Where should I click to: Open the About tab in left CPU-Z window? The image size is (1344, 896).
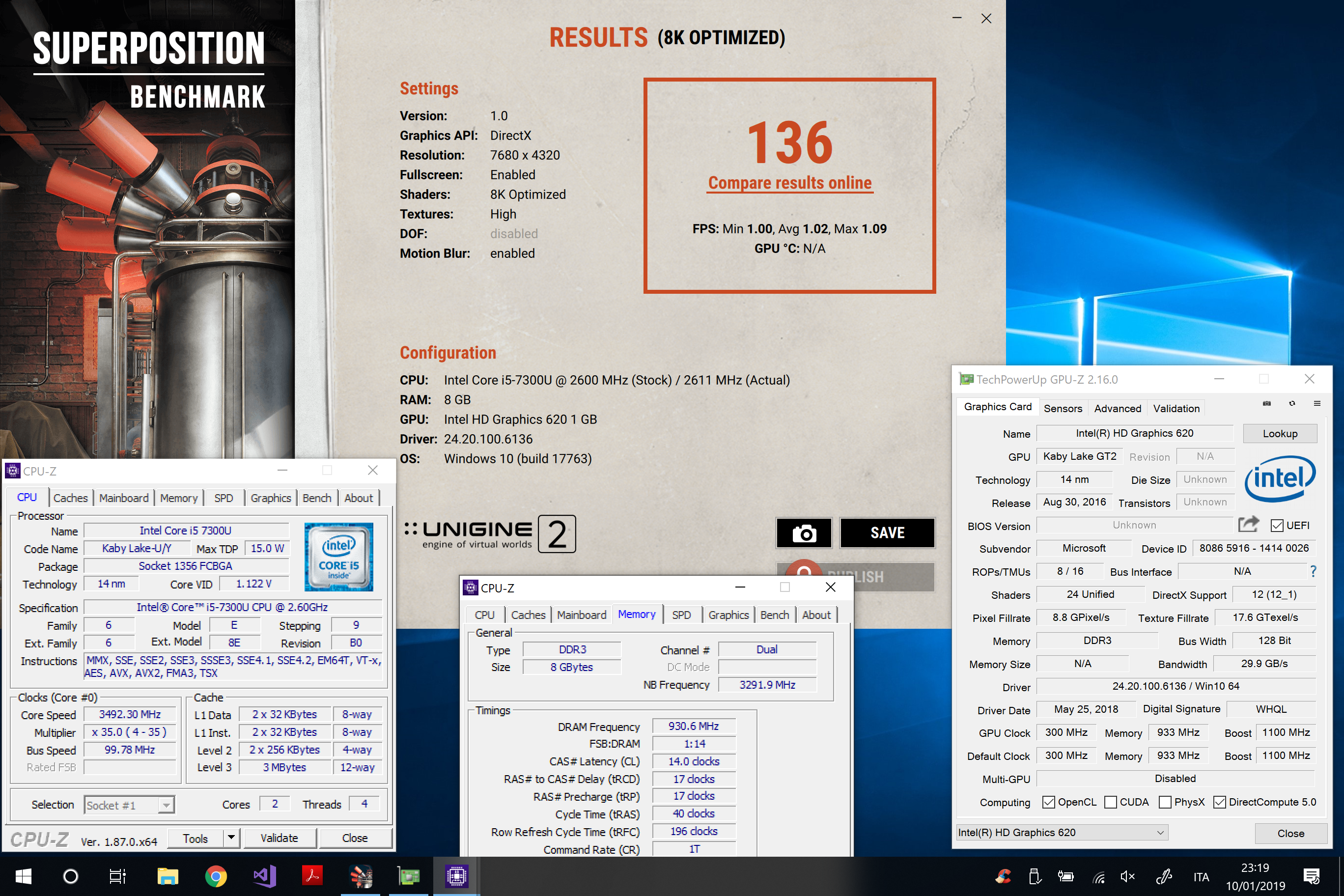point(358,498)
